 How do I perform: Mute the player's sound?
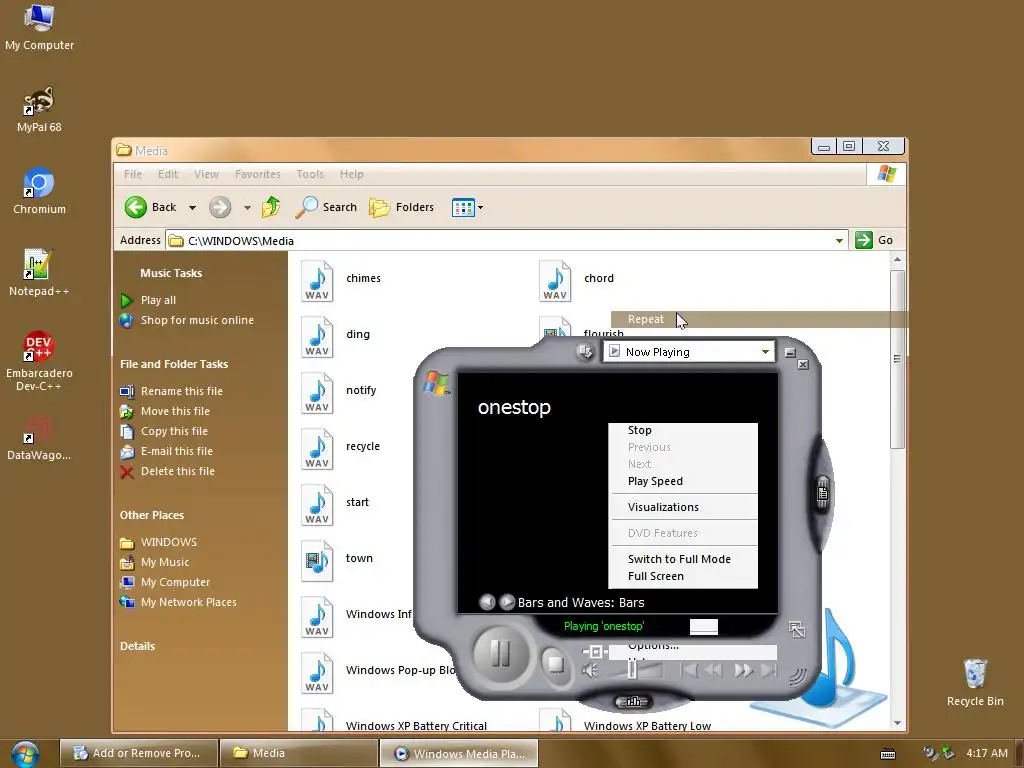pyautogui.click(x=590, y=671)
